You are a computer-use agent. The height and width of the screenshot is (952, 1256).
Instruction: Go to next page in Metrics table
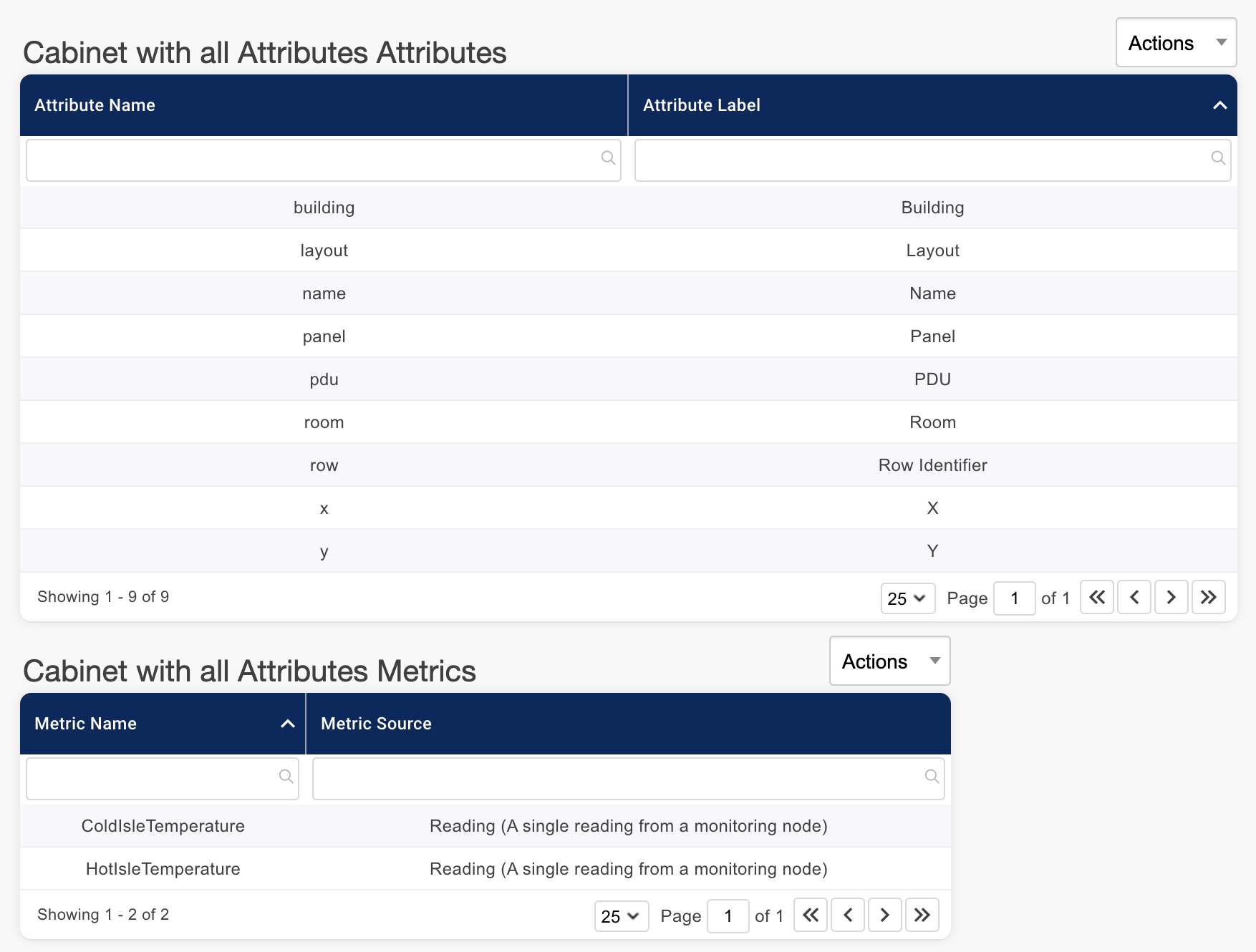[884, 915]
